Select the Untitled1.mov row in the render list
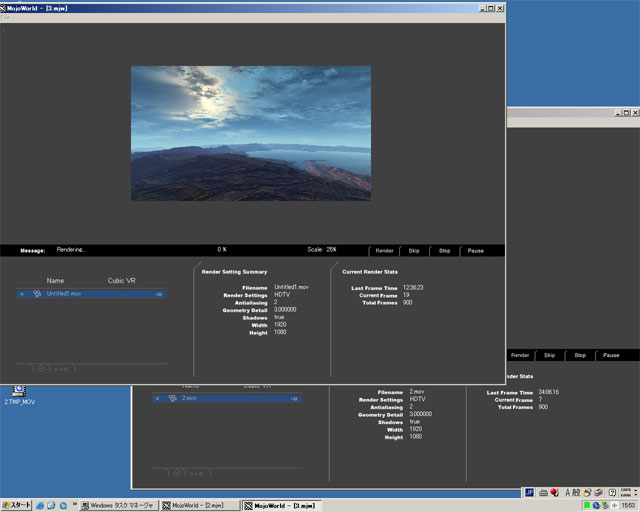This screenshot has height=512, width=640. pos(91,294)
